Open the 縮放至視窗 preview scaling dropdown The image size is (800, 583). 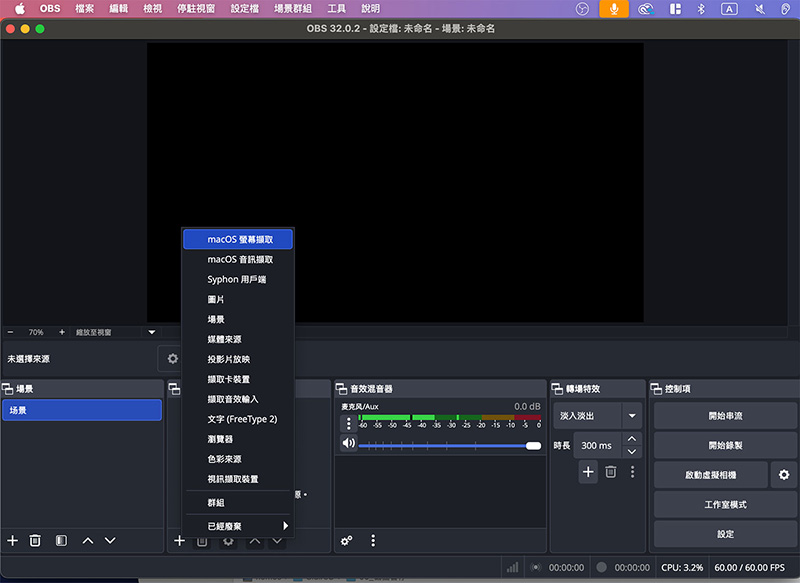pyautogui.click(x=152, y=332)
